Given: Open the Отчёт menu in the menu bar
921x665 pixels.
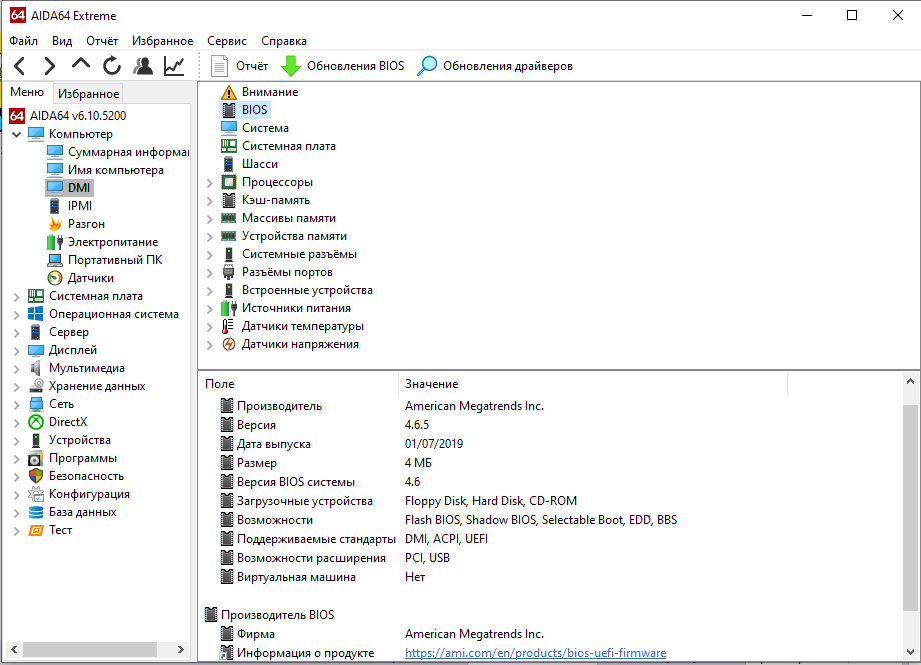Looking at the screenshot, I should click(x=102, y=41).
